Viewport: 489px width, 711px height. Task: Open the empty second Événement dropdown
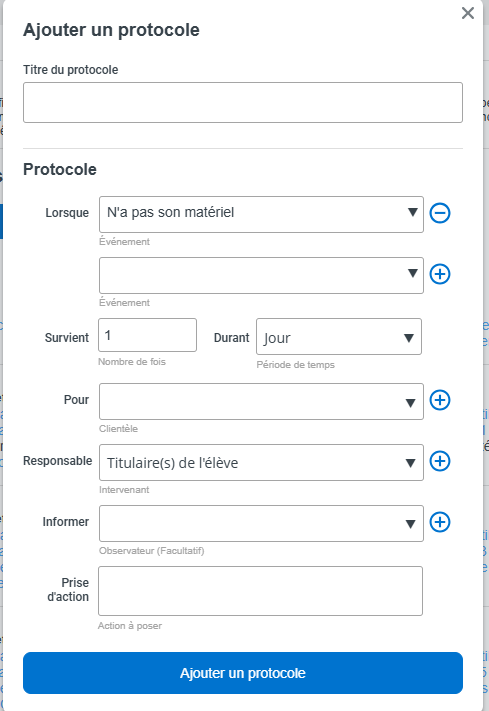[x=261, y=276]
